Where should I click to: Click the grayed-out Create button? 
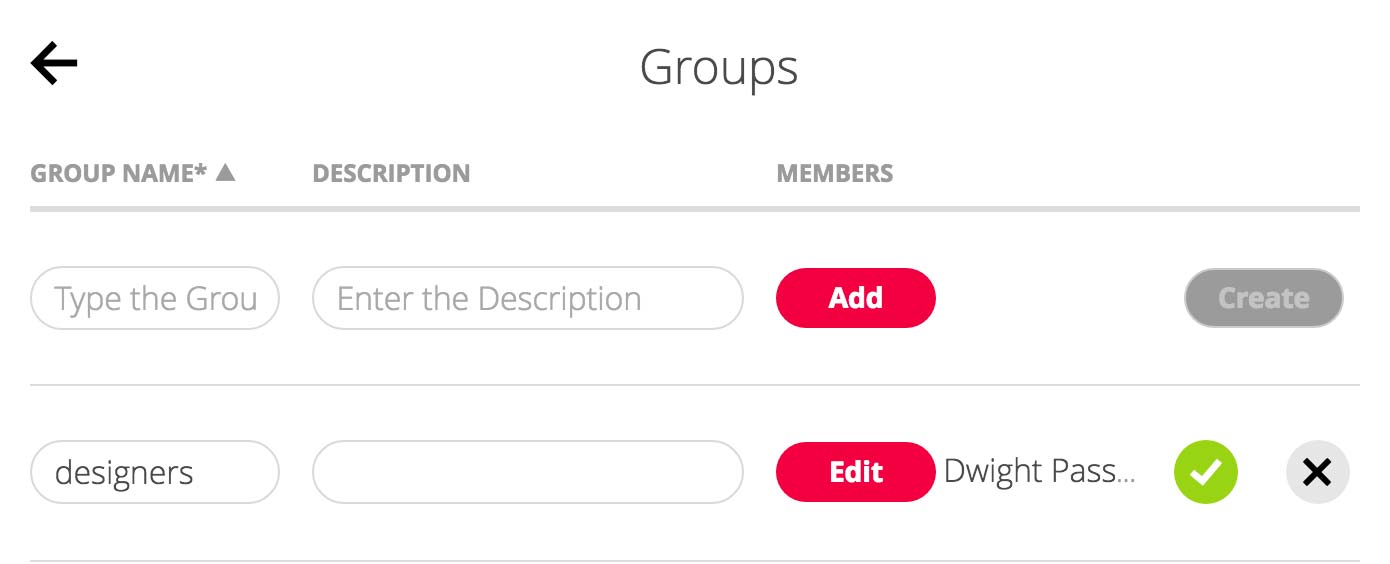tap(1264, 298)
